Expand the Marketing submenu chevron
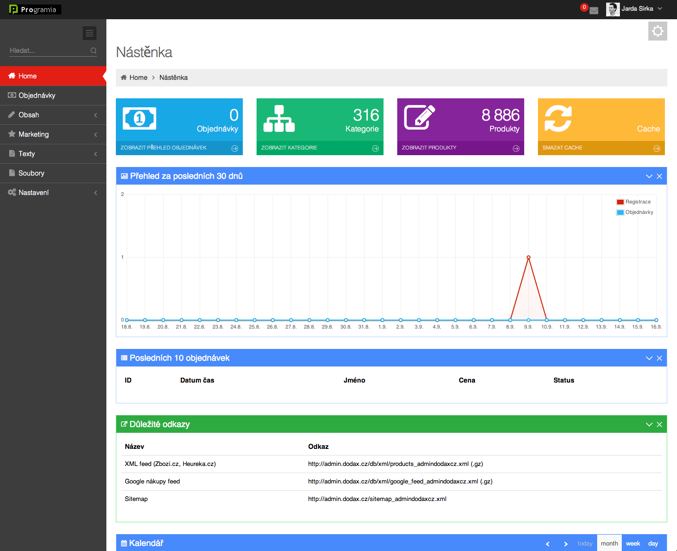This screenshot has width=677, height=551. 95,134
